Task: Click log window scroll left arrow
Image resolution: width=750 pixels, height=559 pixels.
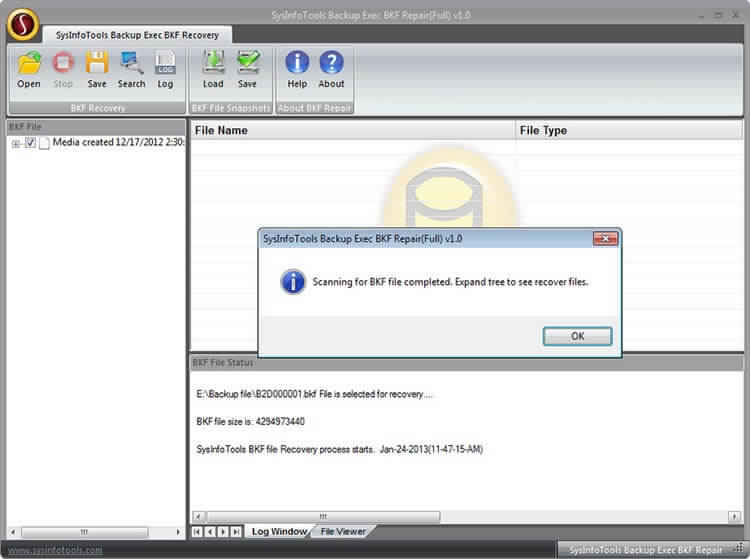Action: pos(199,516)
